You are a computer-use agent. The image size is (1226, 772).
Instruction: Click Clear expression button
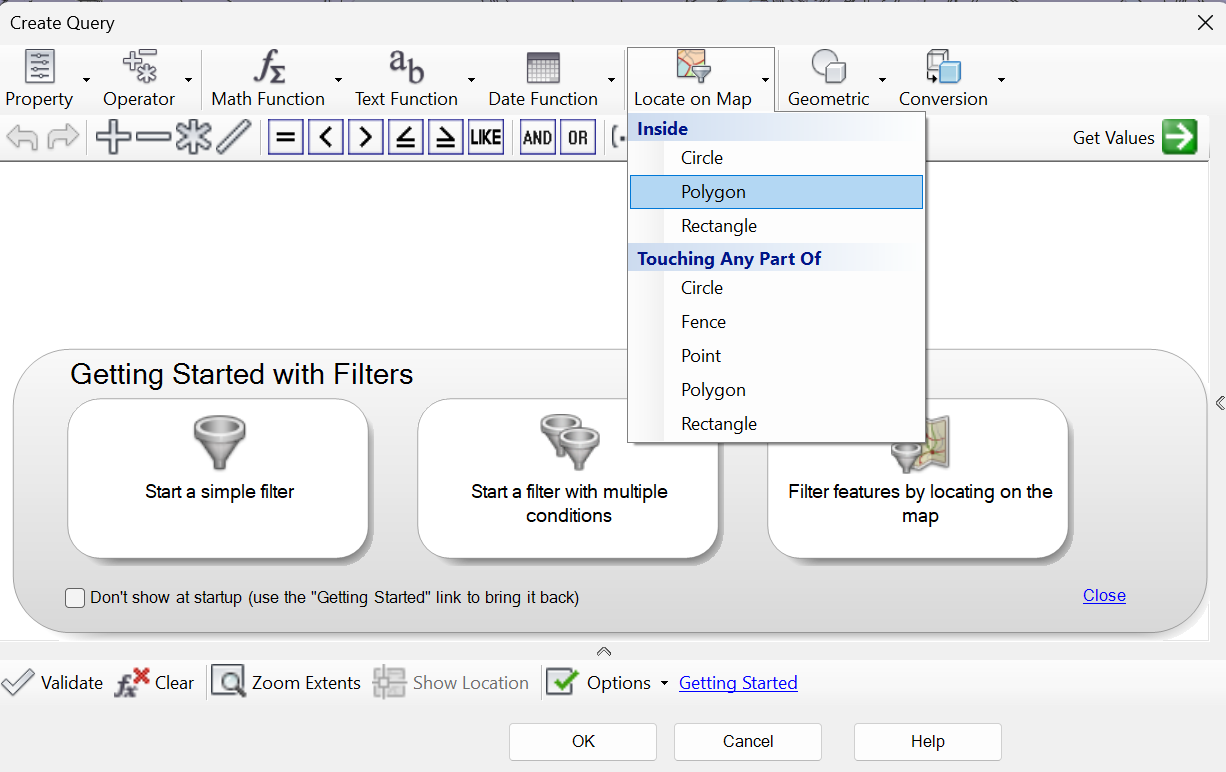tap(154, 683)
